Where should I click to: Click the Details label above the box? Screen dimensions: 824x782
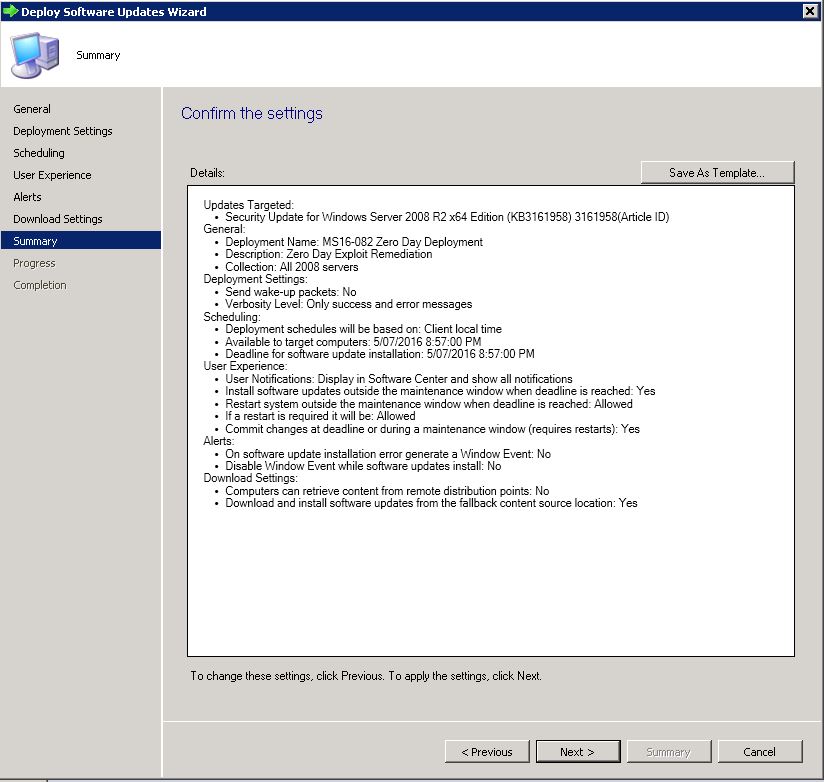(x=208, y=173)
